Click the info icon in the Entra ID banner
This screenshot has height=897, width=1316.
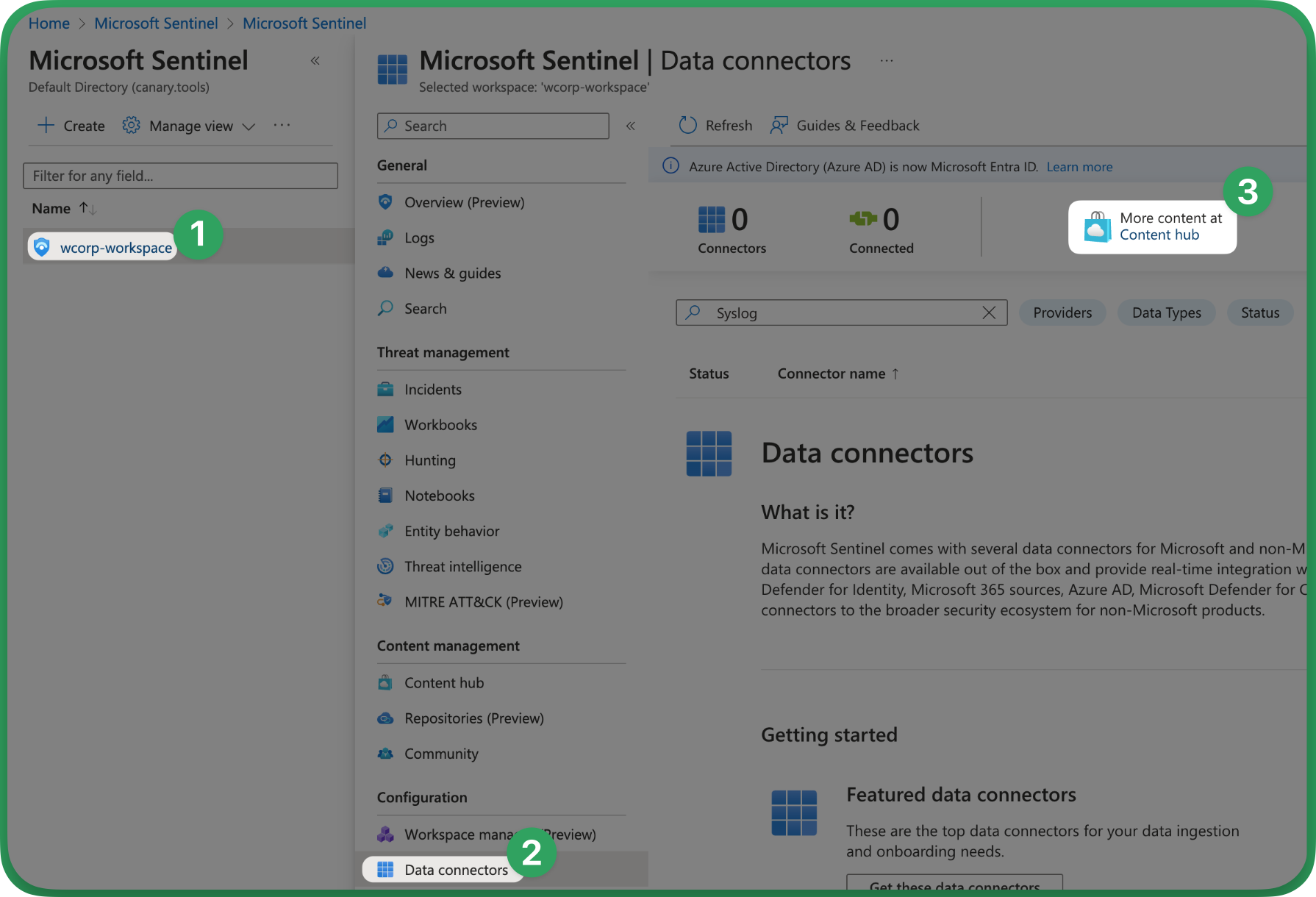(x=670, y=166)
